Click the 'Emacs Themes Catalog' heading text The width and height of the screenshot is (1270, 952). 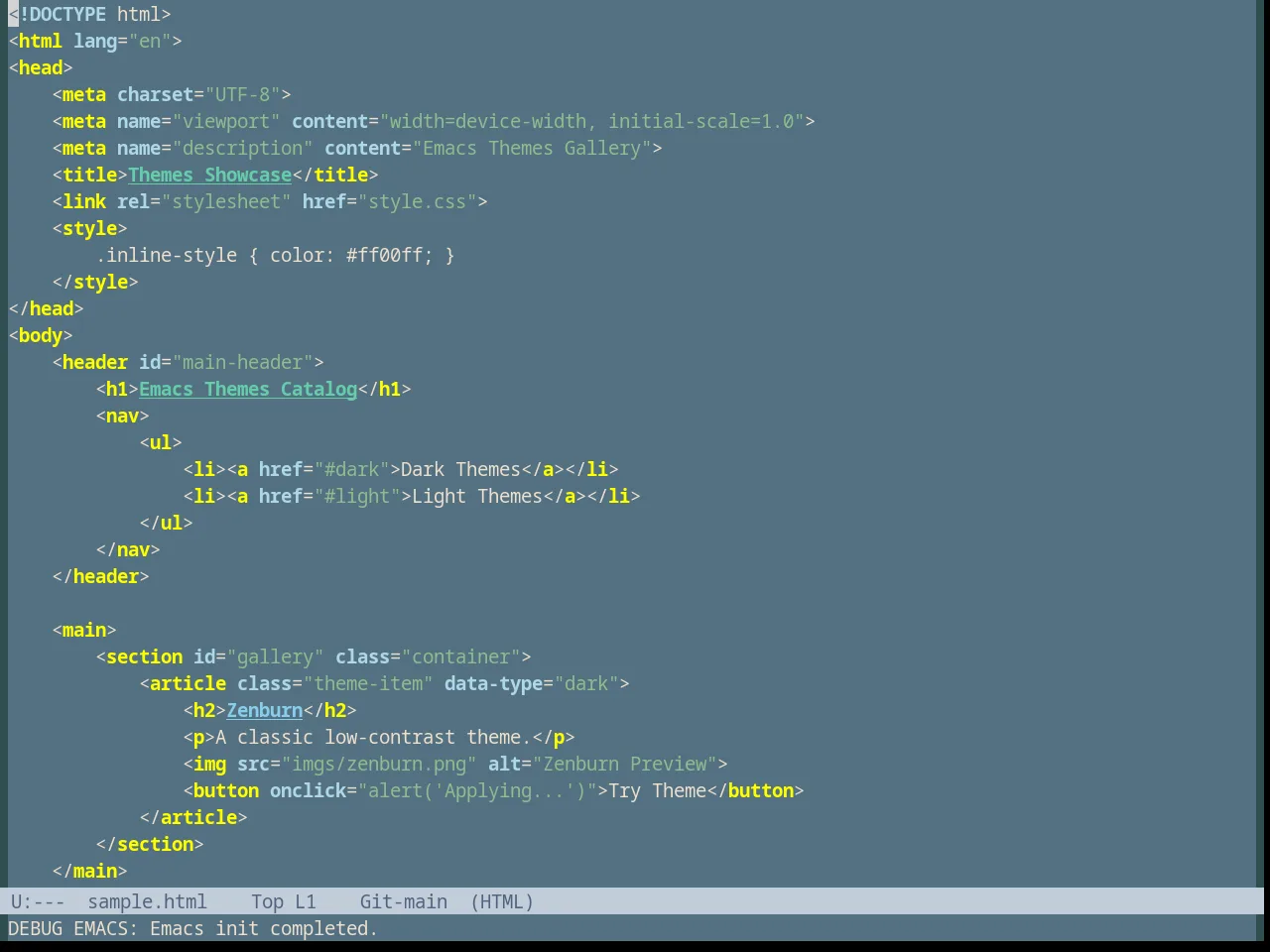[248, 389]
